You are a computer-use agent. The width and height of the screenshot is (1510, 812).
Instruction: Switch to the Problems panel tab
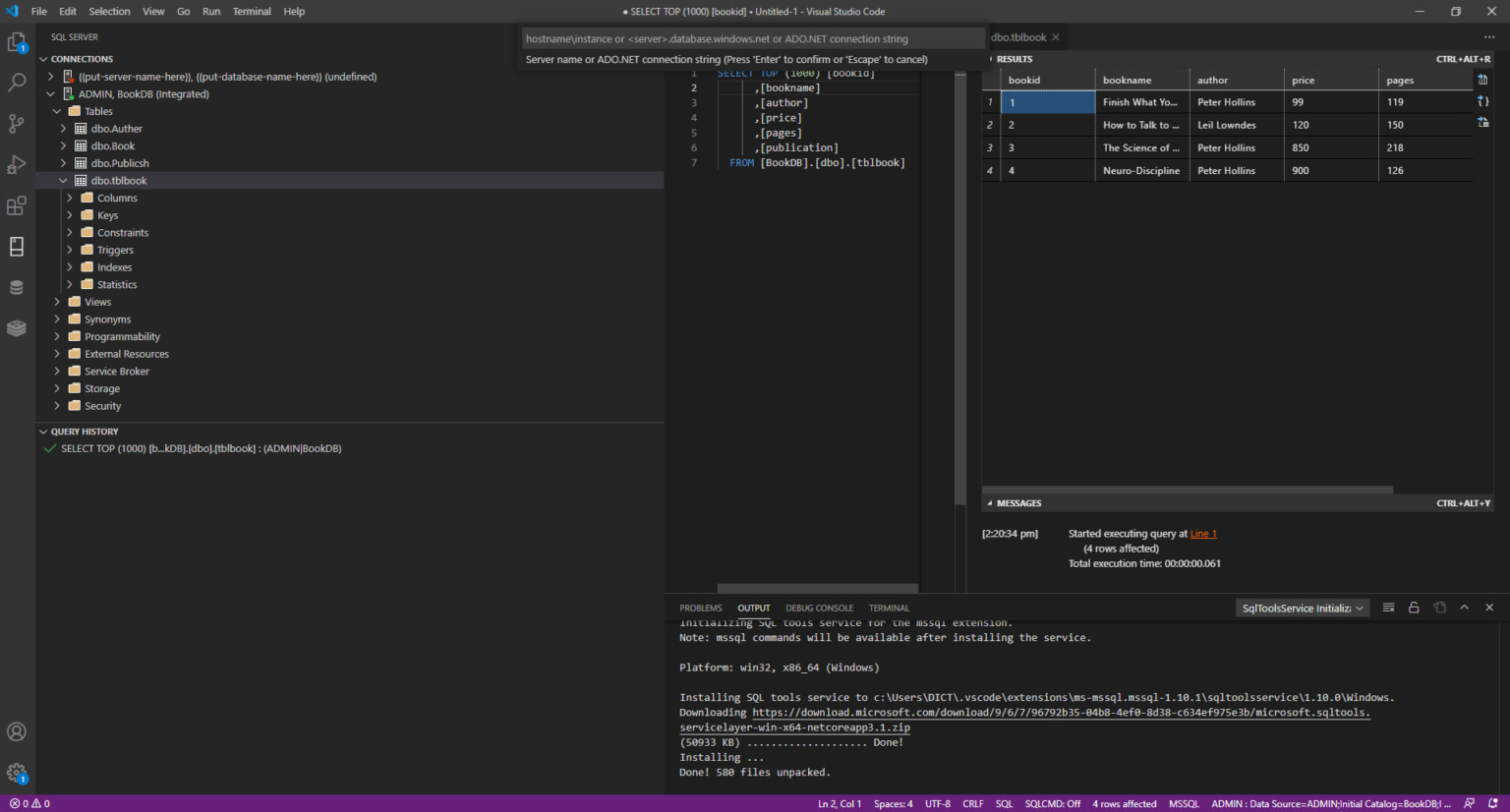coord(700,609)
